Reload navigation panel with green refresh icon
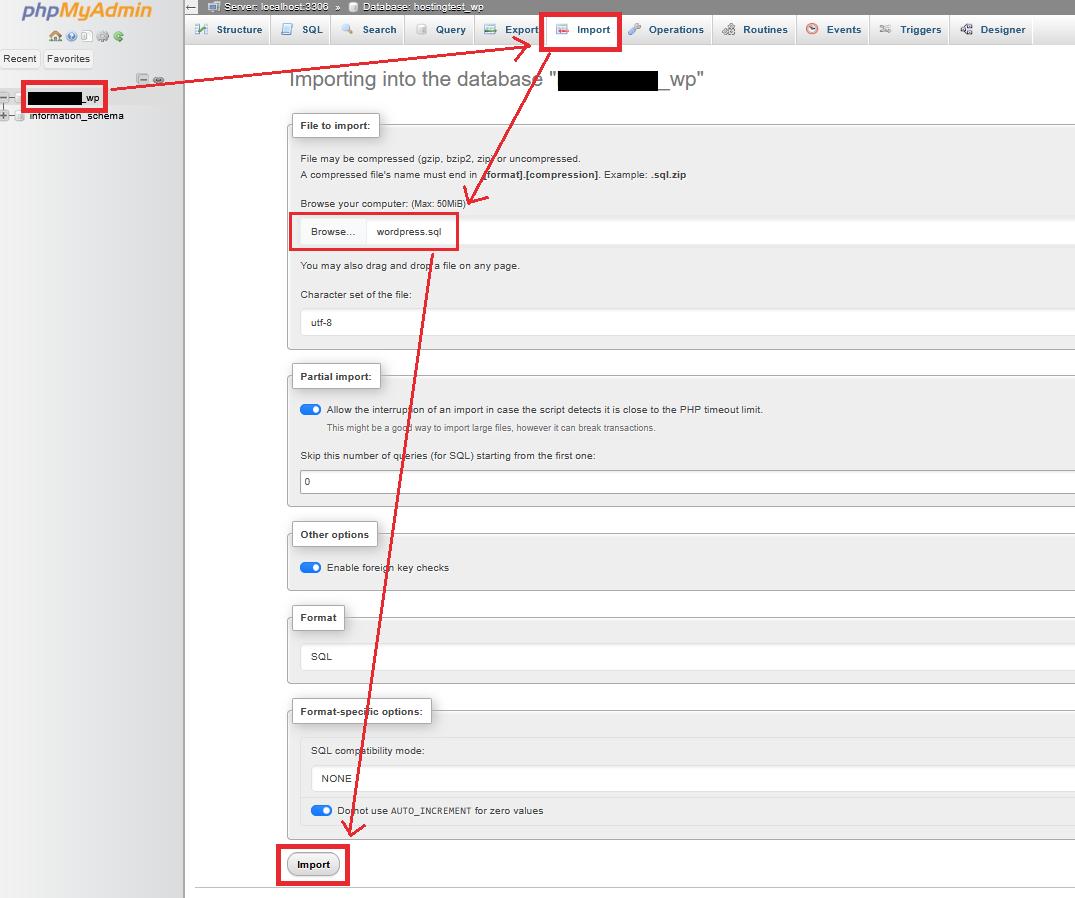1075x898 pixels. [x=119, y=36]
